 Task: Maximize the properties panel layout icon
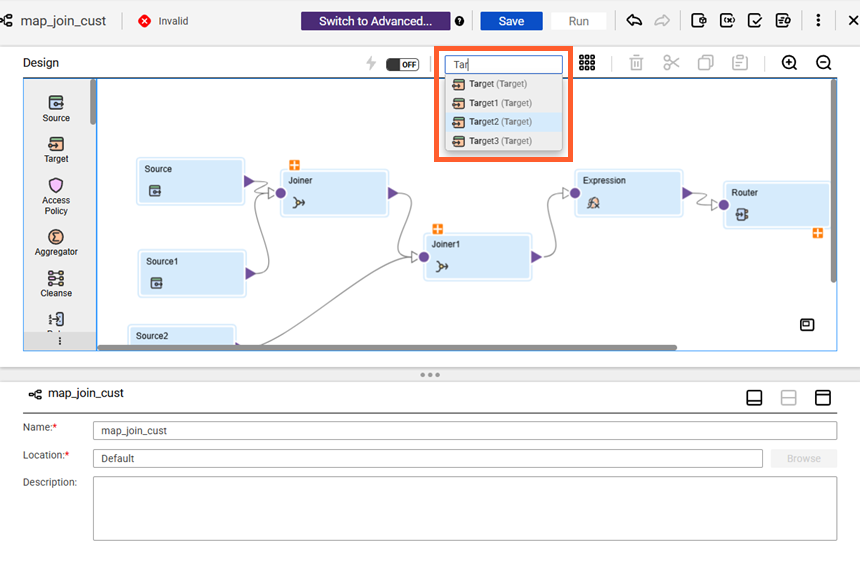click(x=823, y=398)
